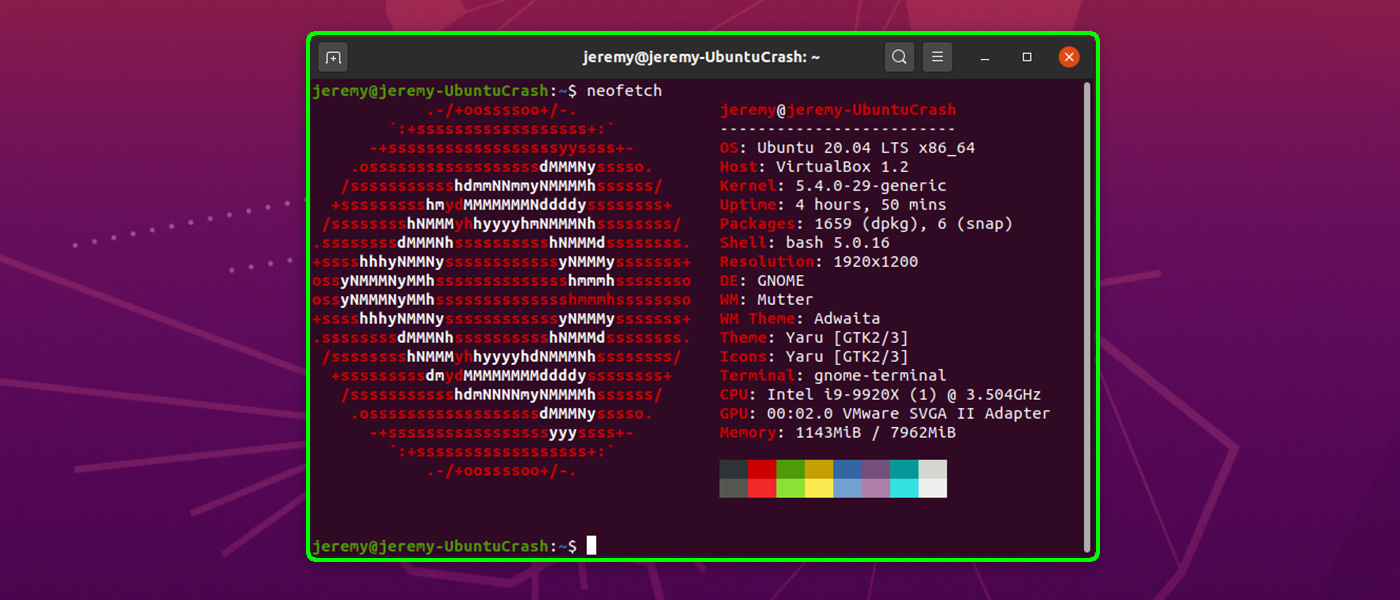Click the DE: GNOME line

tap(762, 281)
